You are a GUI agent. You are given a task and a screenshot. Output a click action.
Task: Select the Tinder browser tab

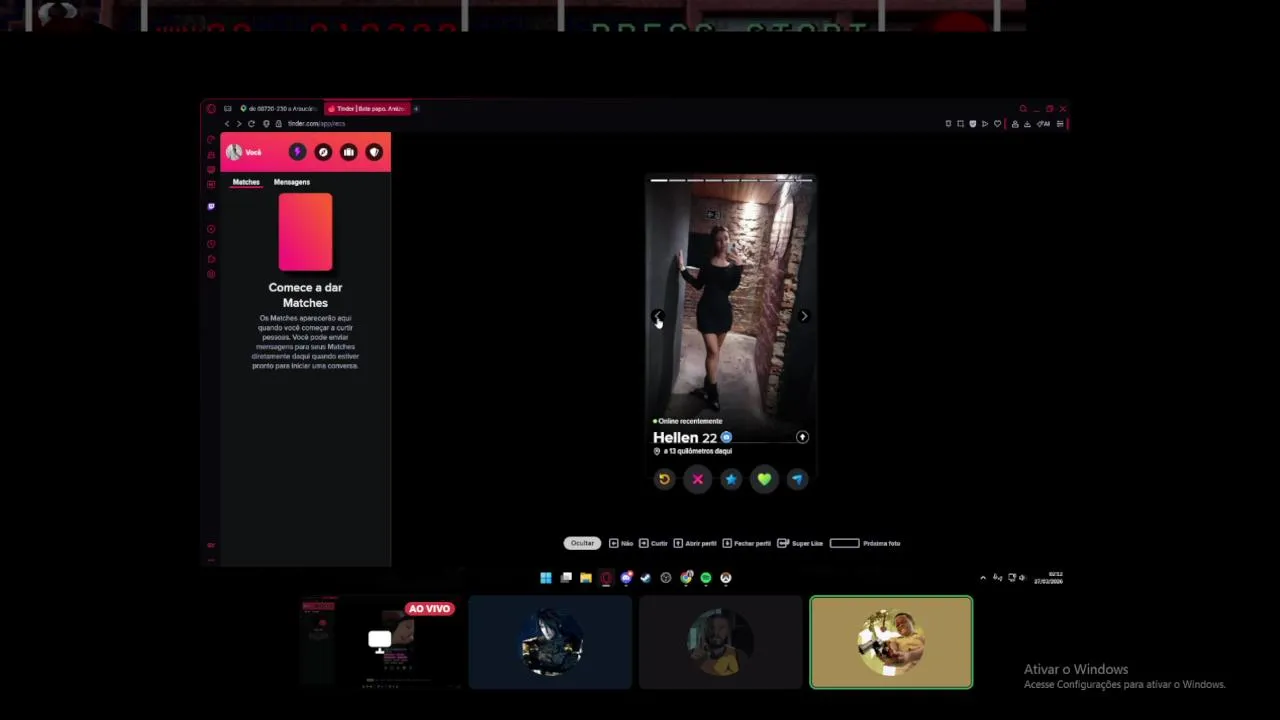[x=367, y=108]
